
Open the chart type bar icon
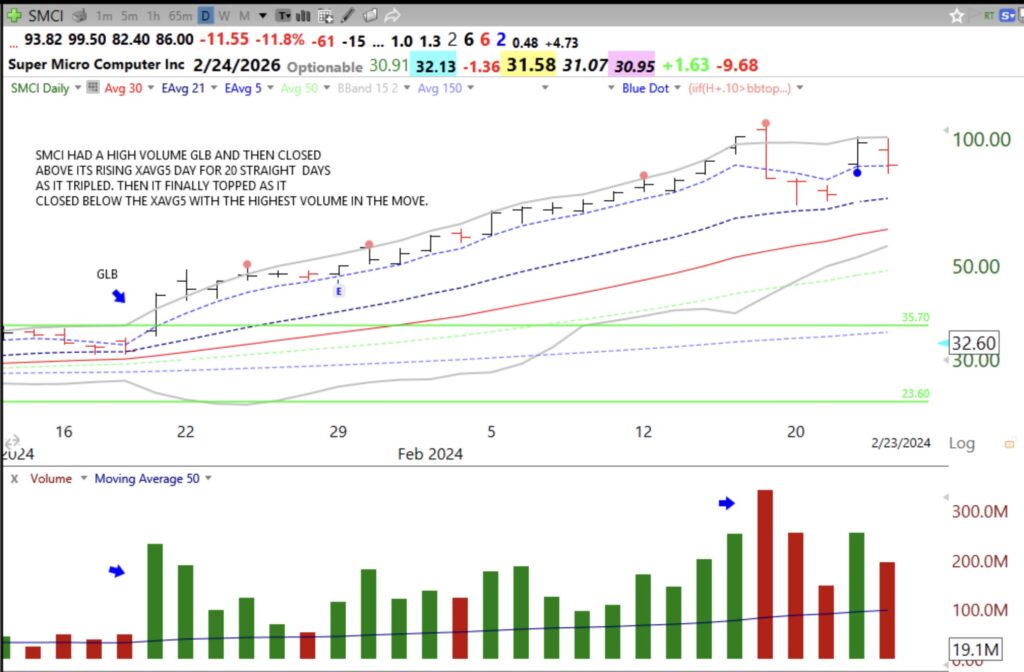point(302,15)
